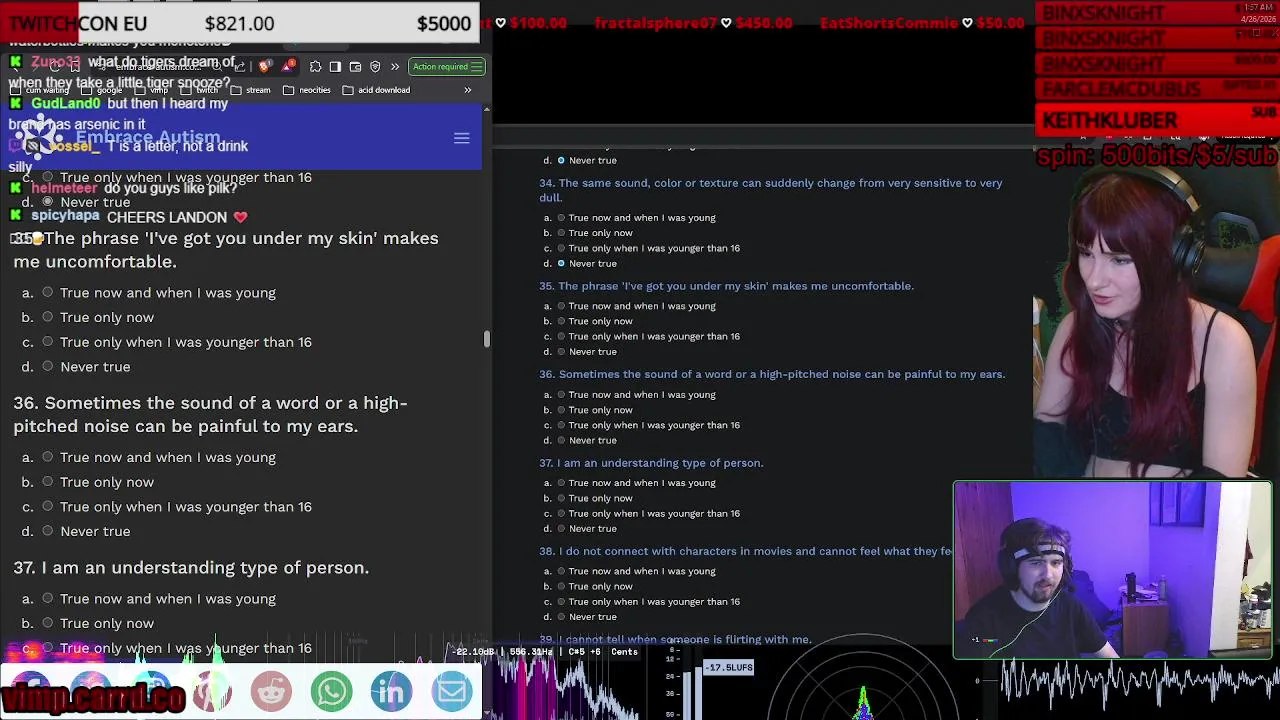The width and height of the screenshot is (1280, 720).
Task: Click the share page icon in address bar
Action: point(239,67)
